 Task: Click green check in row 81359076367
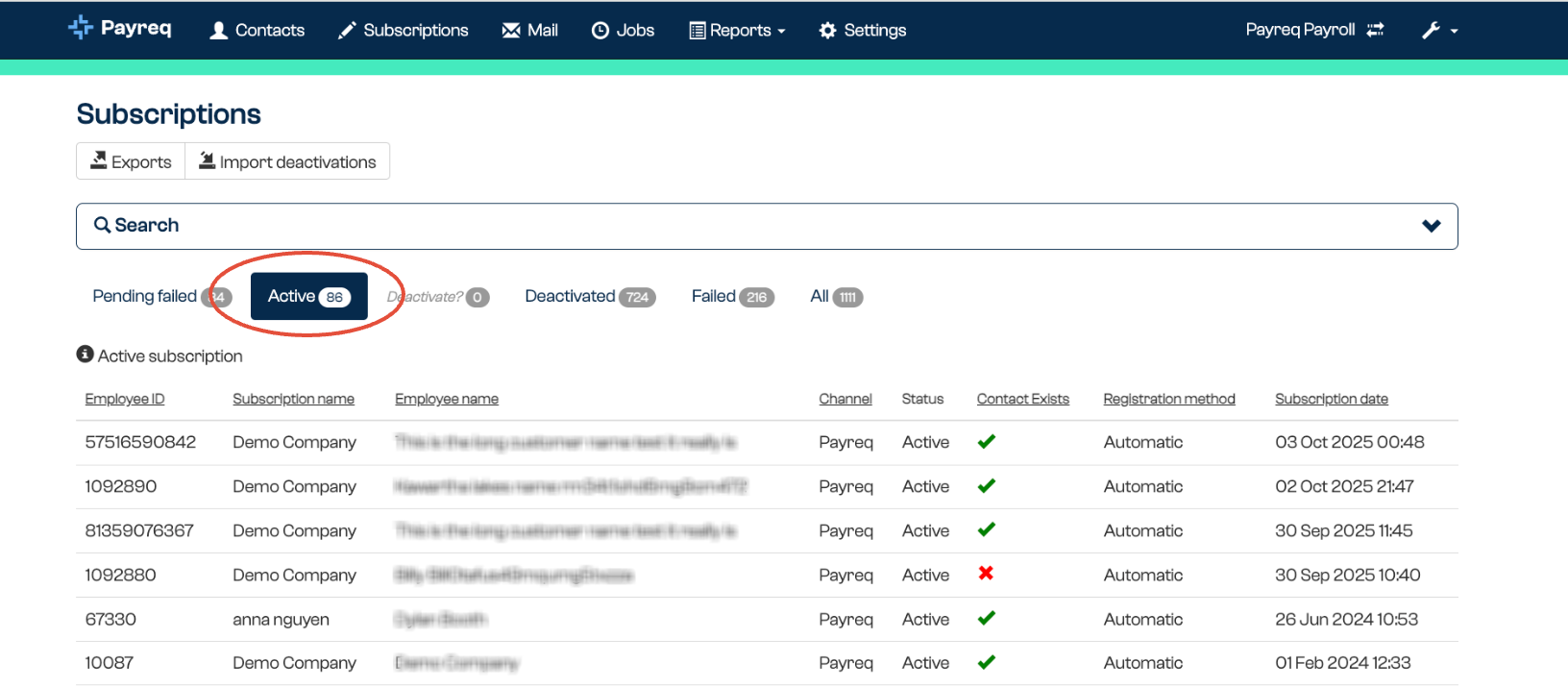987,529
